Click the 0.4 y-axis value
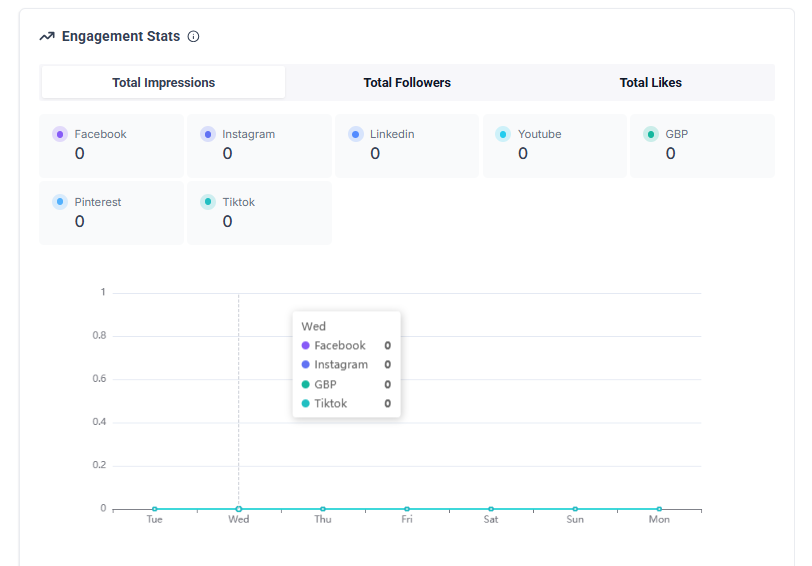Screen dimensions: 812x566 pyautogui.click(x=99, y=422)
